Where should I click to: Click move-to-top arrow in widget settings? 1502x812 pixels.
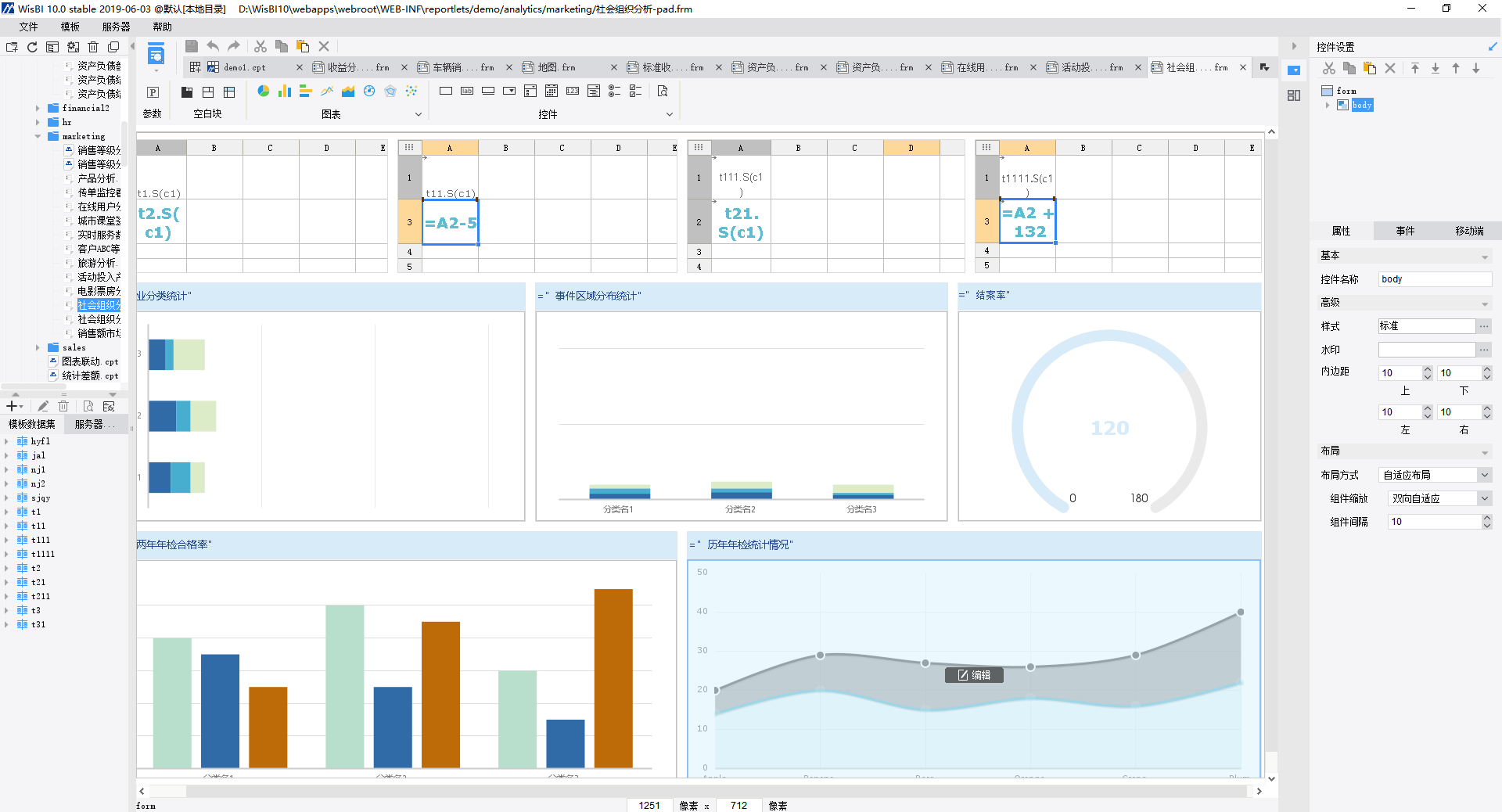tap(1415, 69)
